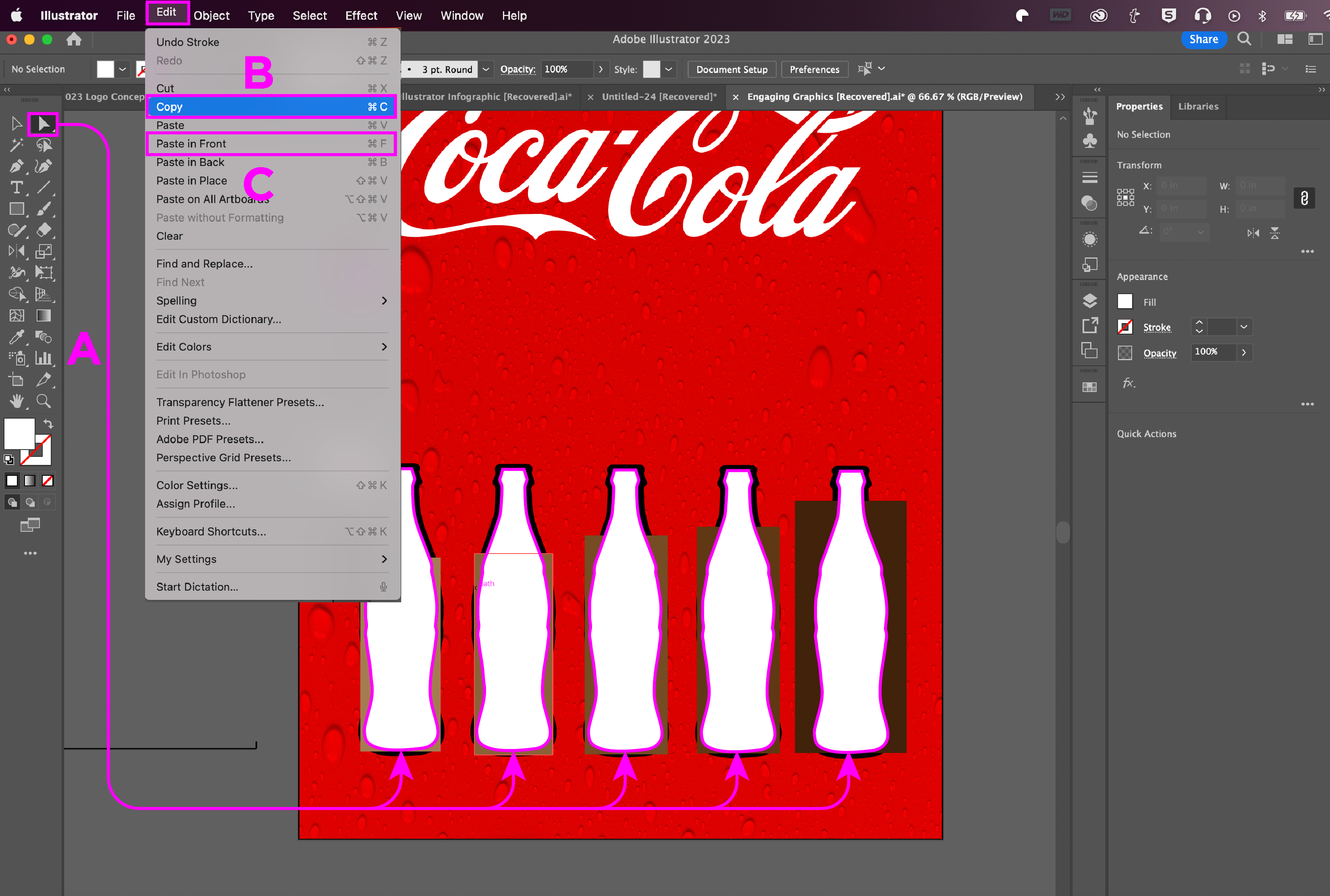The height and width of the screenshot is (896, 1330).
Task: Toggle constrain width and height proportions
Action: 1304,198
